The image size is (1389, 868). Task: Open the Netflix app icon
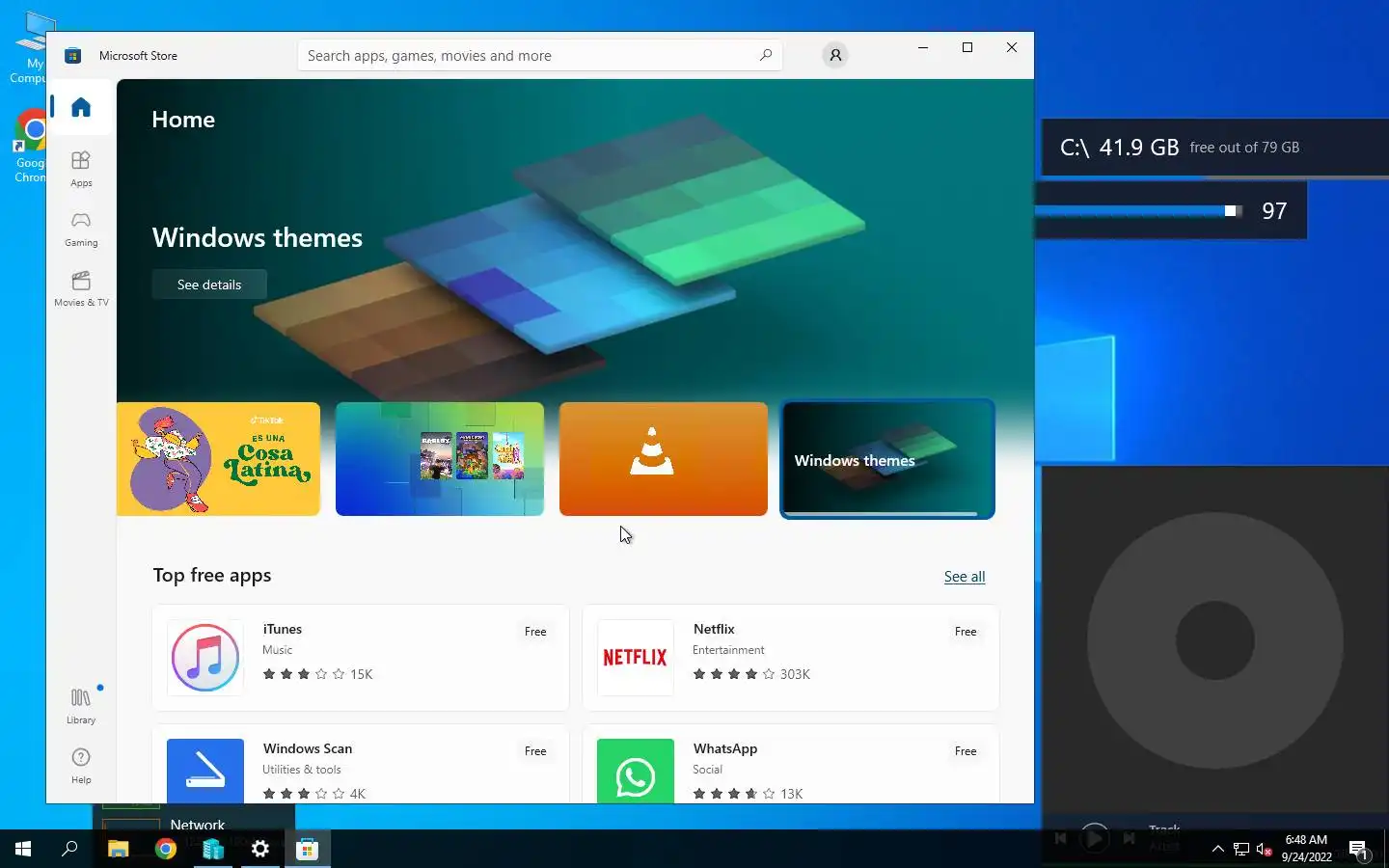click(636, 658)
